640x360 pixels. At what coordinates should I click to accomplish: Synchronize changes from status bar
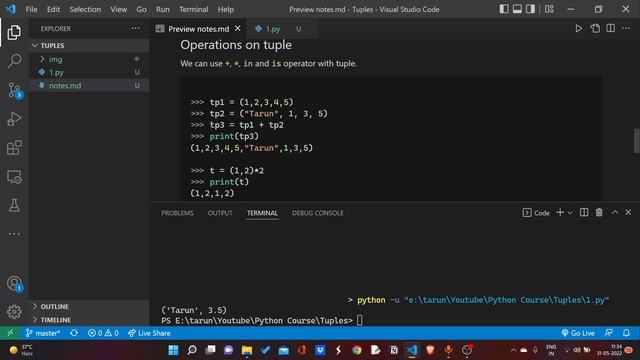click(x=74, y=333)
